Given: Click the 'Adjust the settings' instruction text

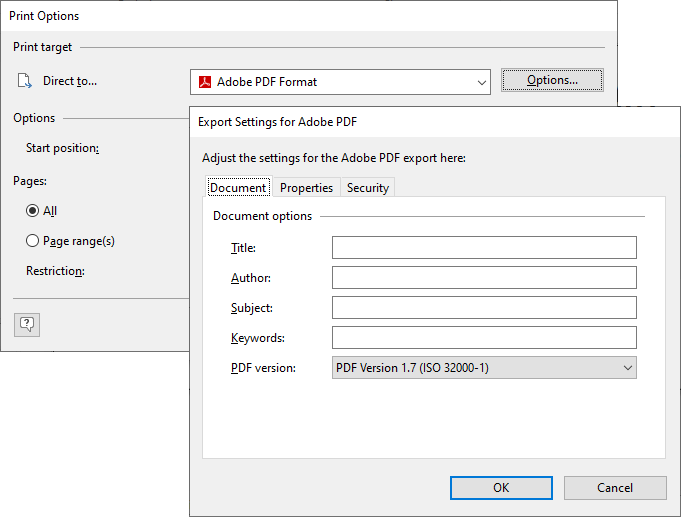Looking at the screenshot, I should point(334,158).
